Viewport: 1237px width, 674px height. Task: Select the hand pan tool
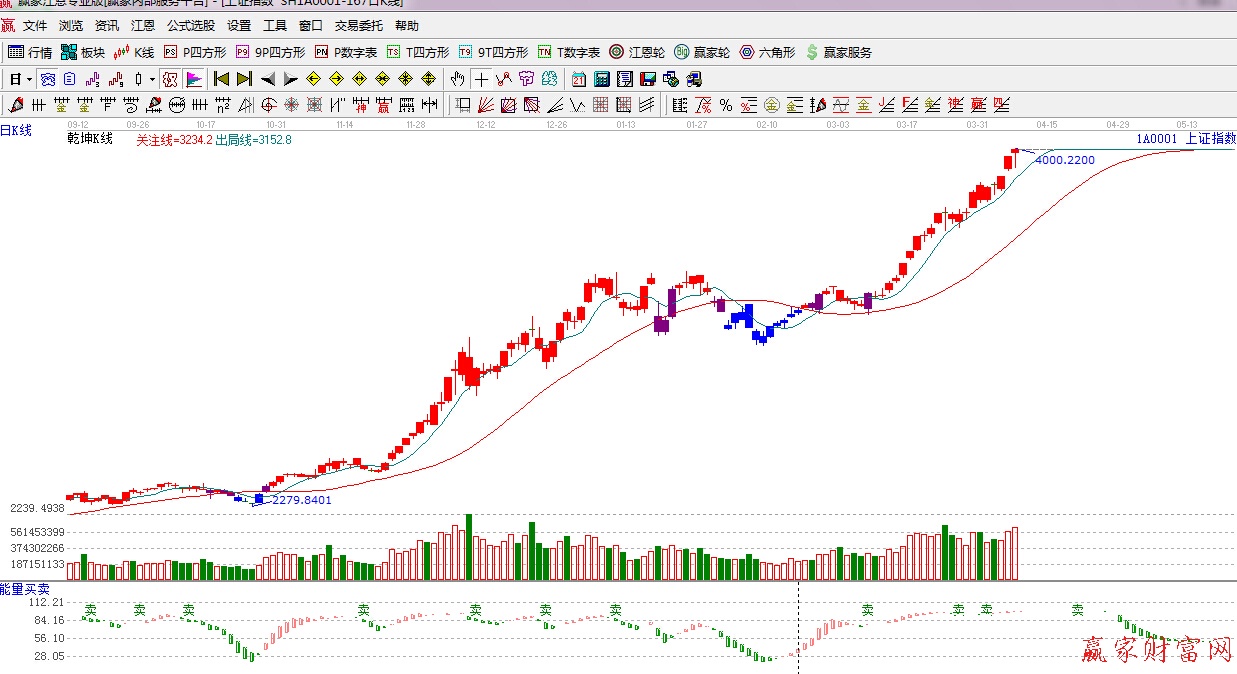coord(457,79)
